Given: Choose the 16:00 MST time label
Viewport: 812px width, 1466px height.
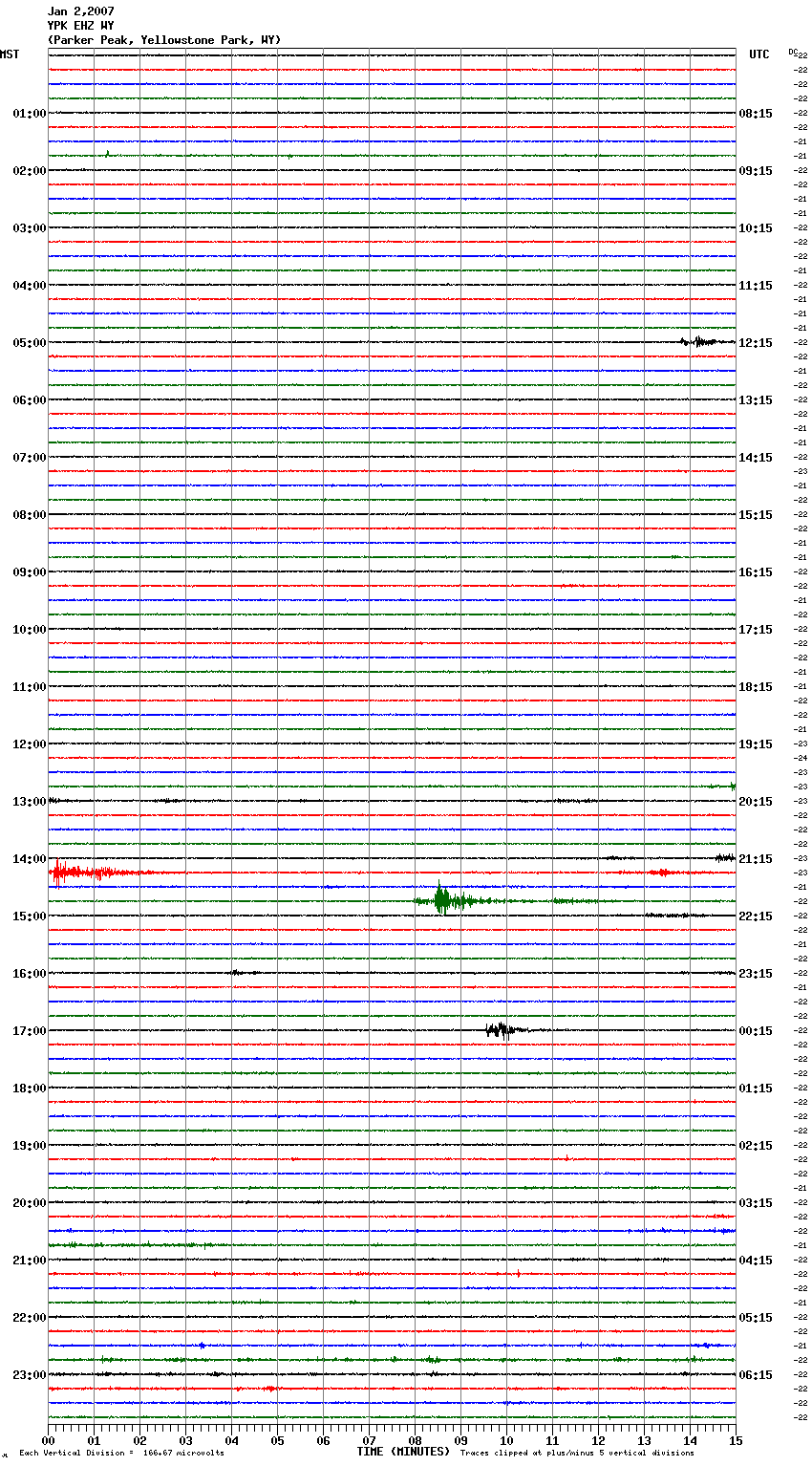Looking at the screenshot, I should coord(30,974).
